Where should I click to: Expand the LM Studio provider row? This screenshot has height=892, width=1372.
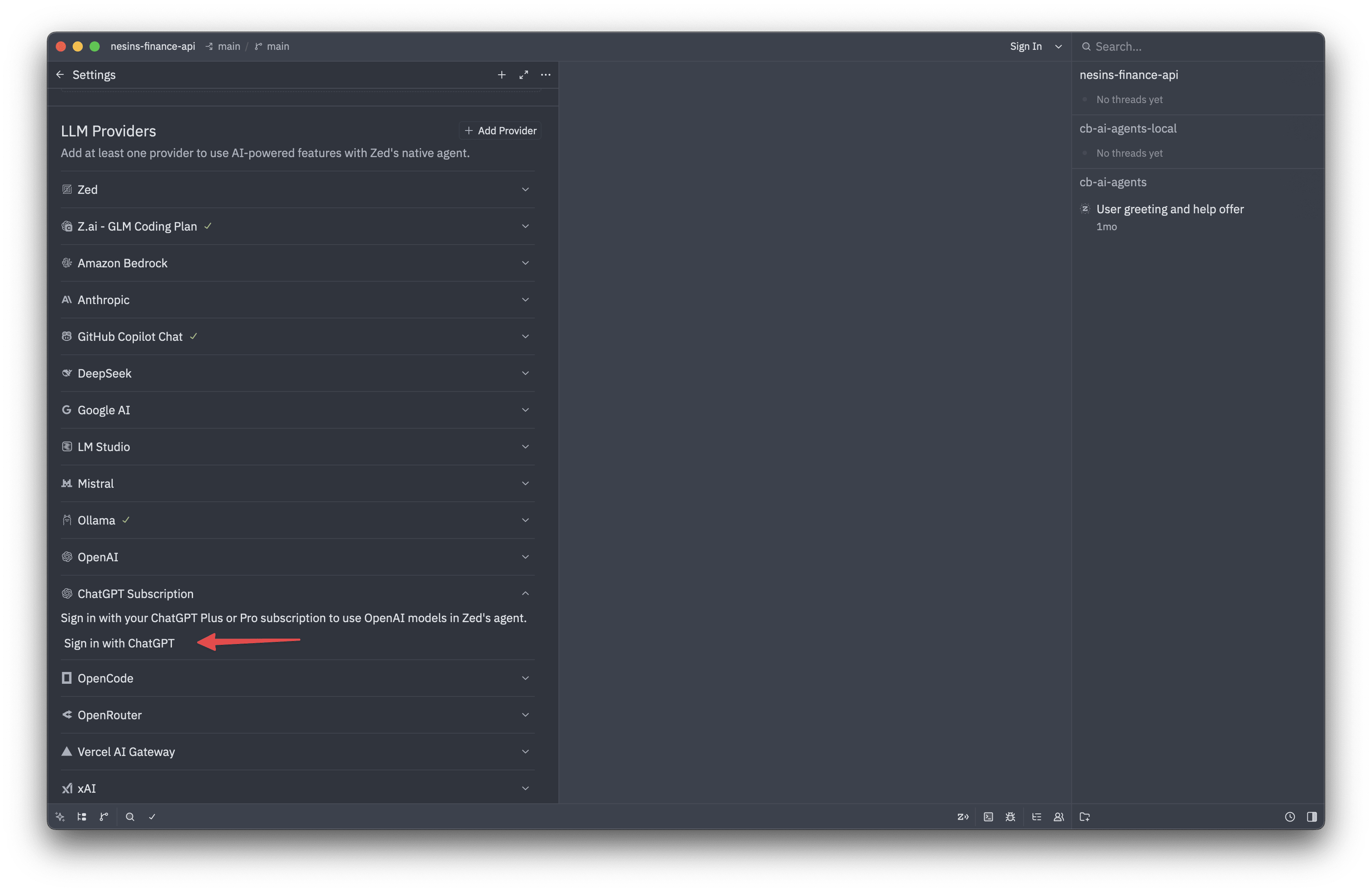[x=297, y=447]
